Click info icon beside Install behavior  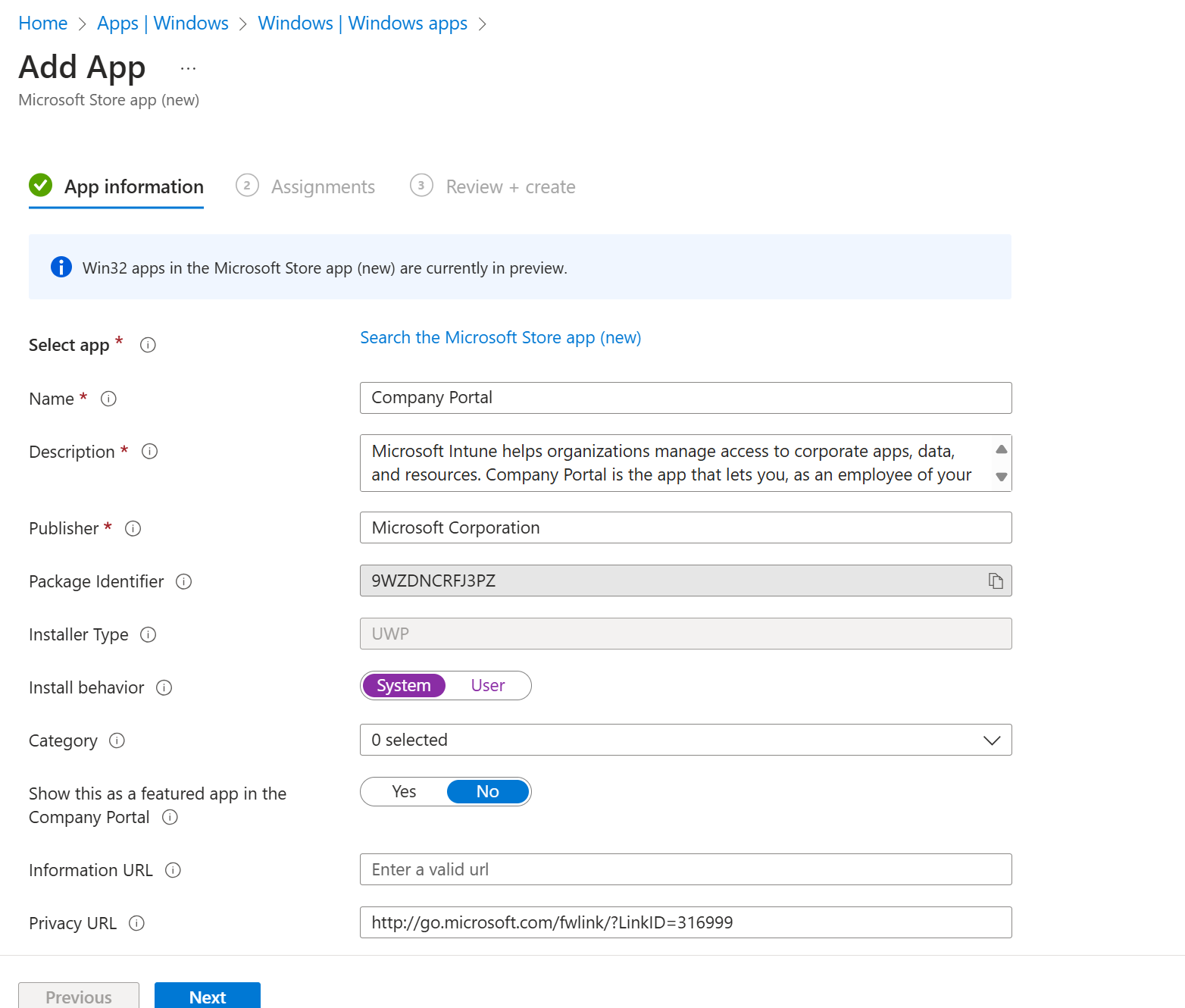click(x=164, y=687)
